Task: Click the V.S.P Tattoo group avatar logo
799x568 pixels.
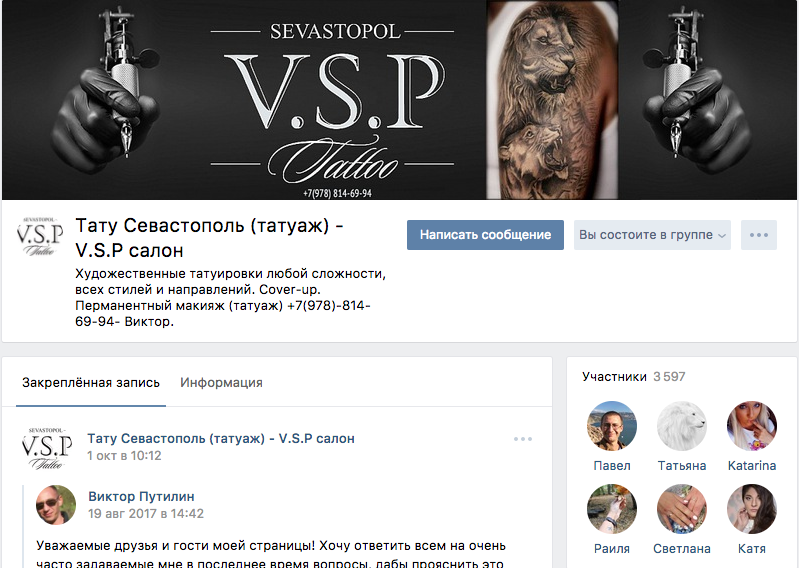Action: [x=40, y=237]
